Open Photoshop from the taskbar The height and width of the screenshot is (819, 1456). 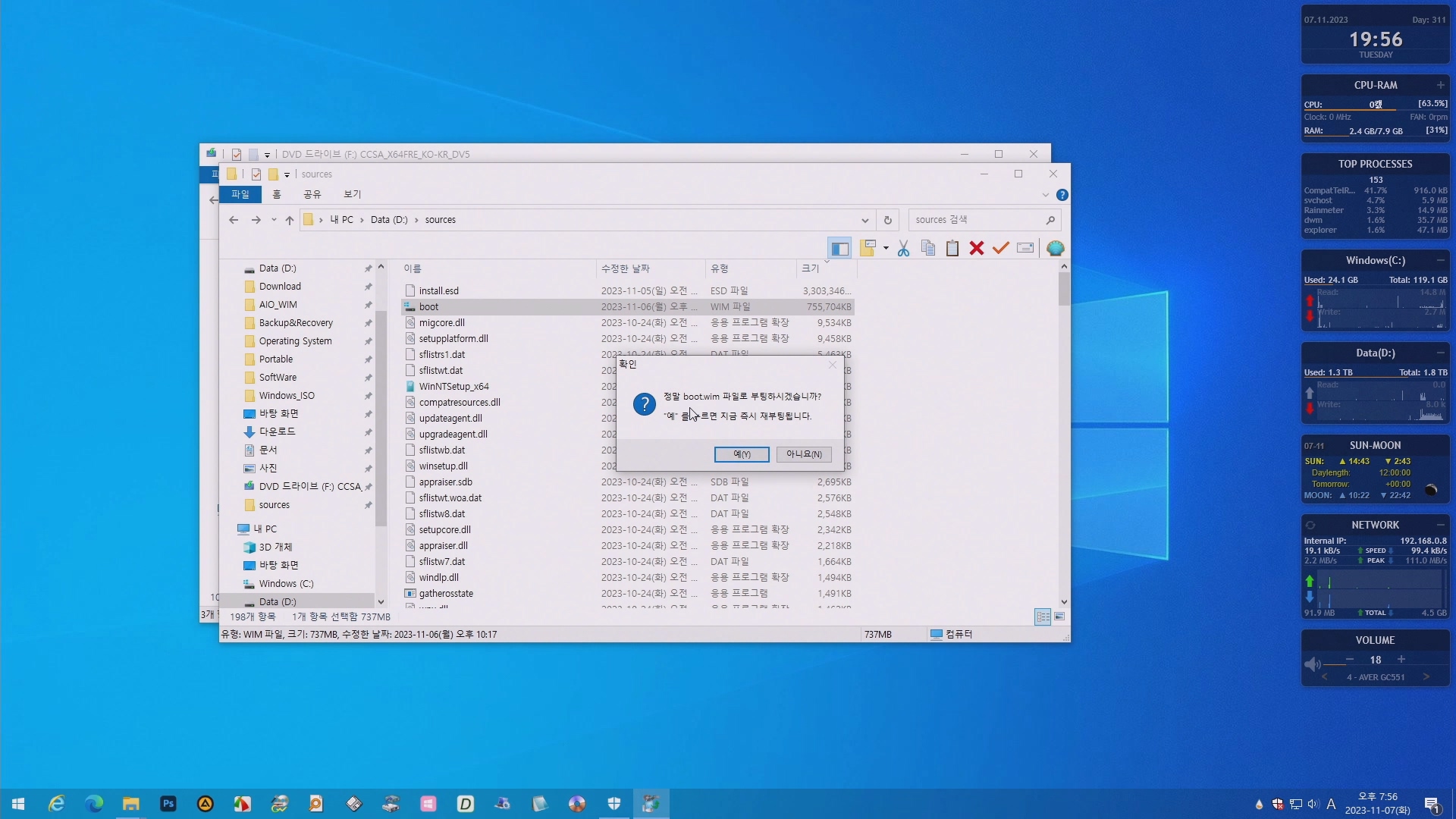(x=168, y=804)
